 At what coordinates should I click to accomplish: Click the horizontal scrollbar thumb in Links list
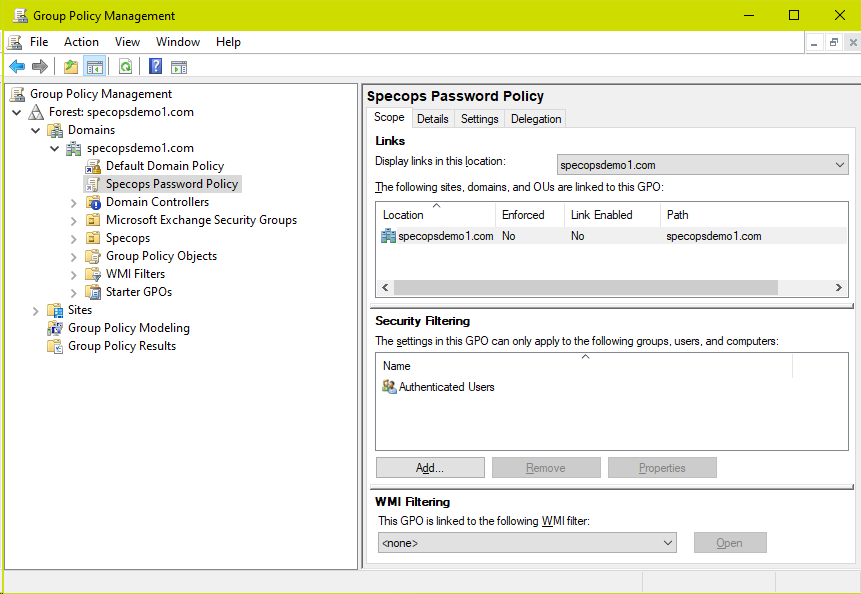(x=585, y=287)
